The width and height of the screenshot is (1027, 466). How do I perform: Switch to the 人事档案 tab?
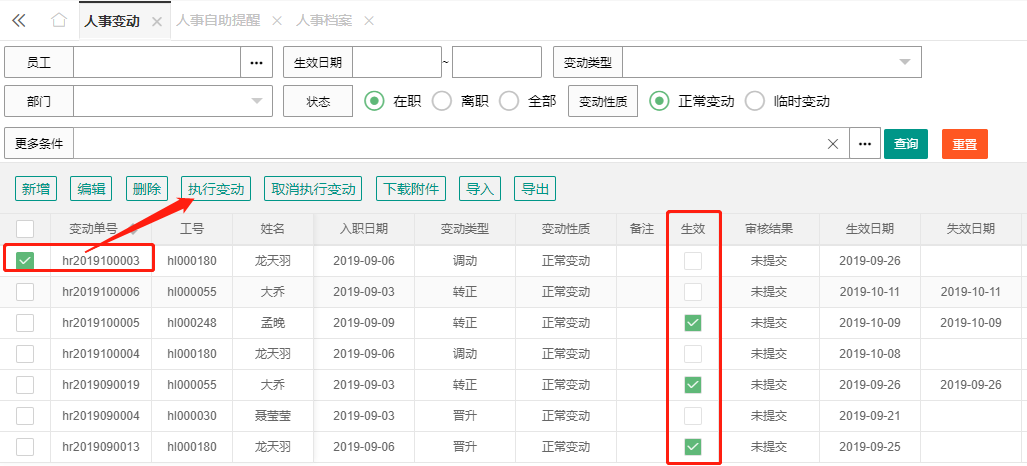[x=324, y=21]
